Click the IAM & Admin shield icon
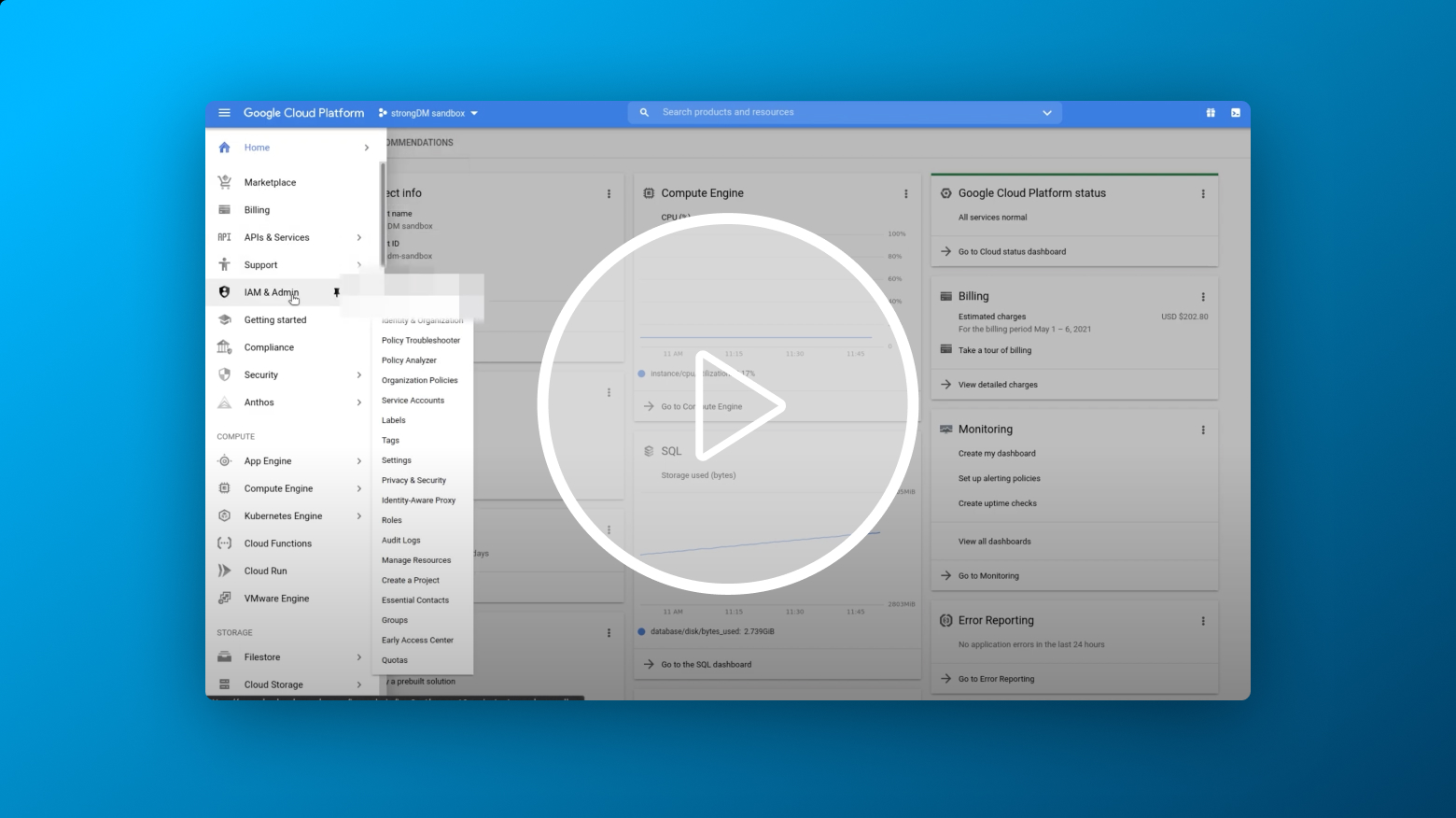This screenshot has width=1456, height=818. point(224,292)
